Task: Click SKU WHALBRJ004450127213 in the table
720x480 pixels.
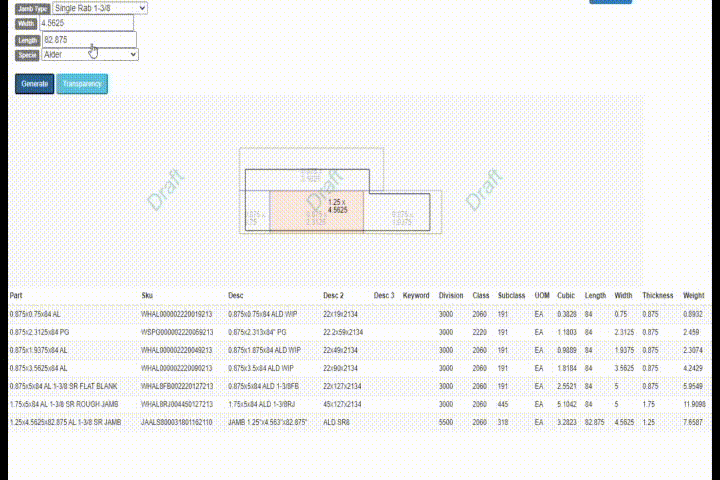Action: [177, 405]
